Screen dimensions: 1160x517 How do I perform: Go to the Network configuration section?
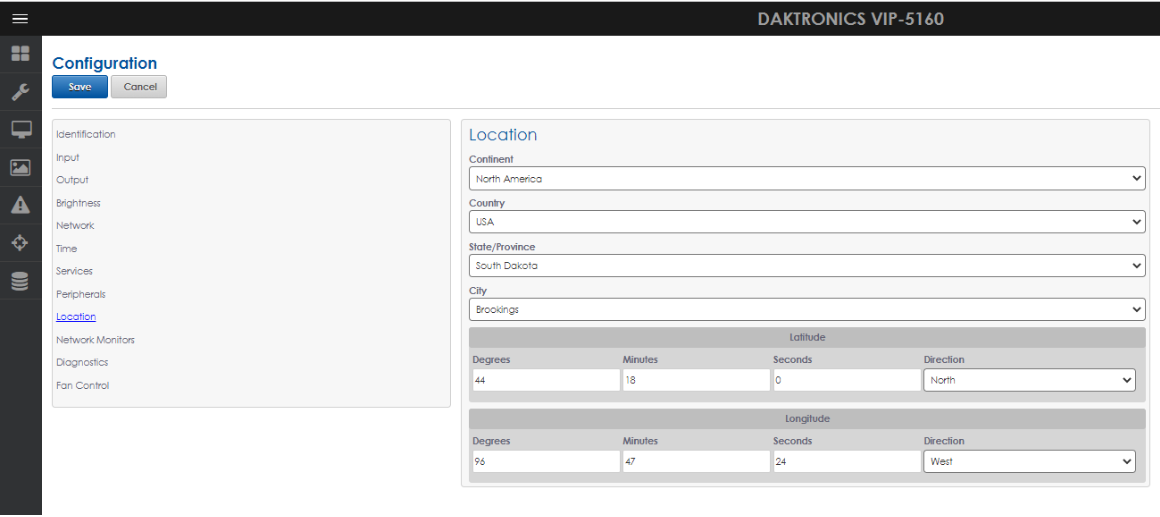click(x=75, y=226)
